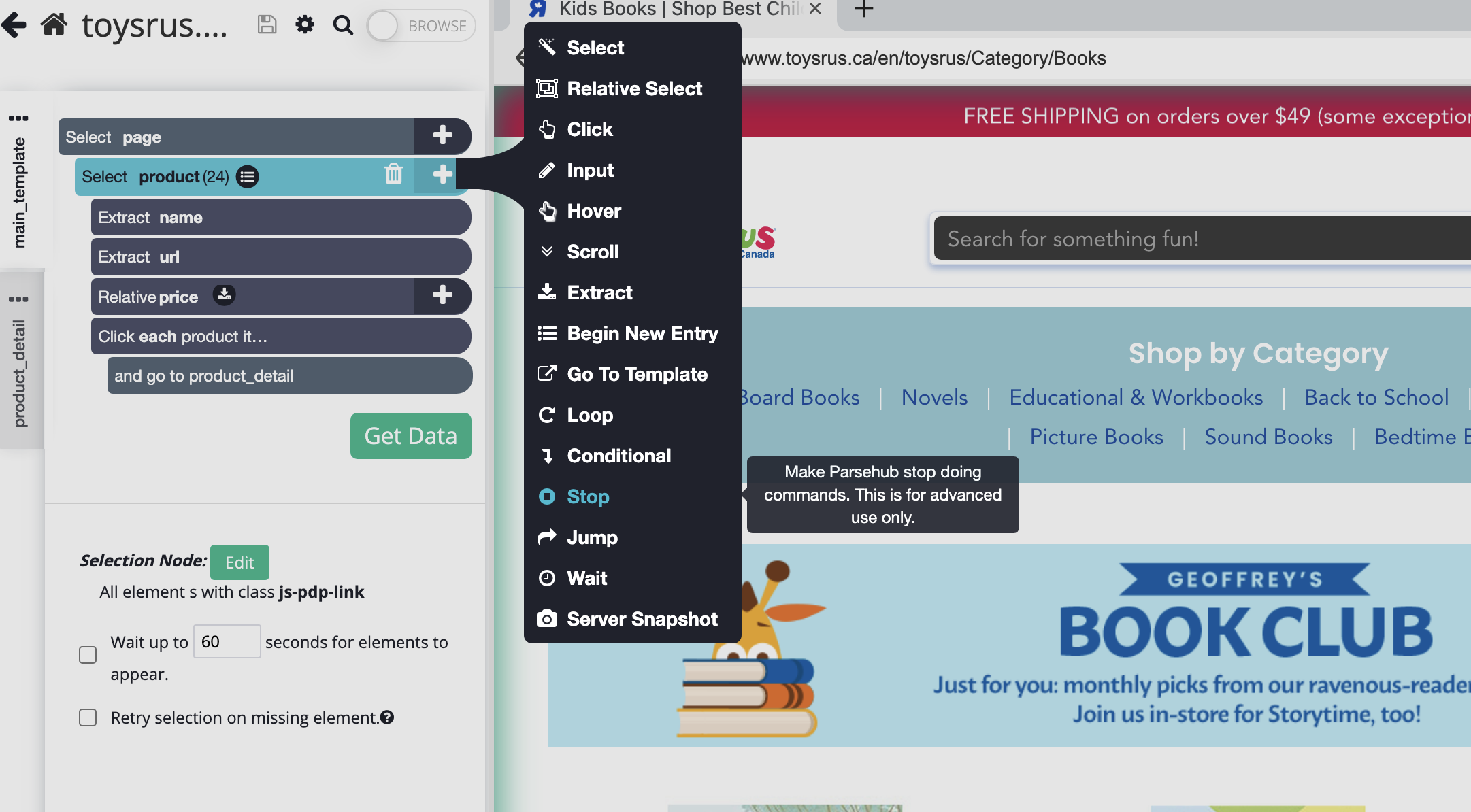This screenshot has height=812, width=1471.
Task: Go back with the left arrow icon
Action: (x=14, y=25)
